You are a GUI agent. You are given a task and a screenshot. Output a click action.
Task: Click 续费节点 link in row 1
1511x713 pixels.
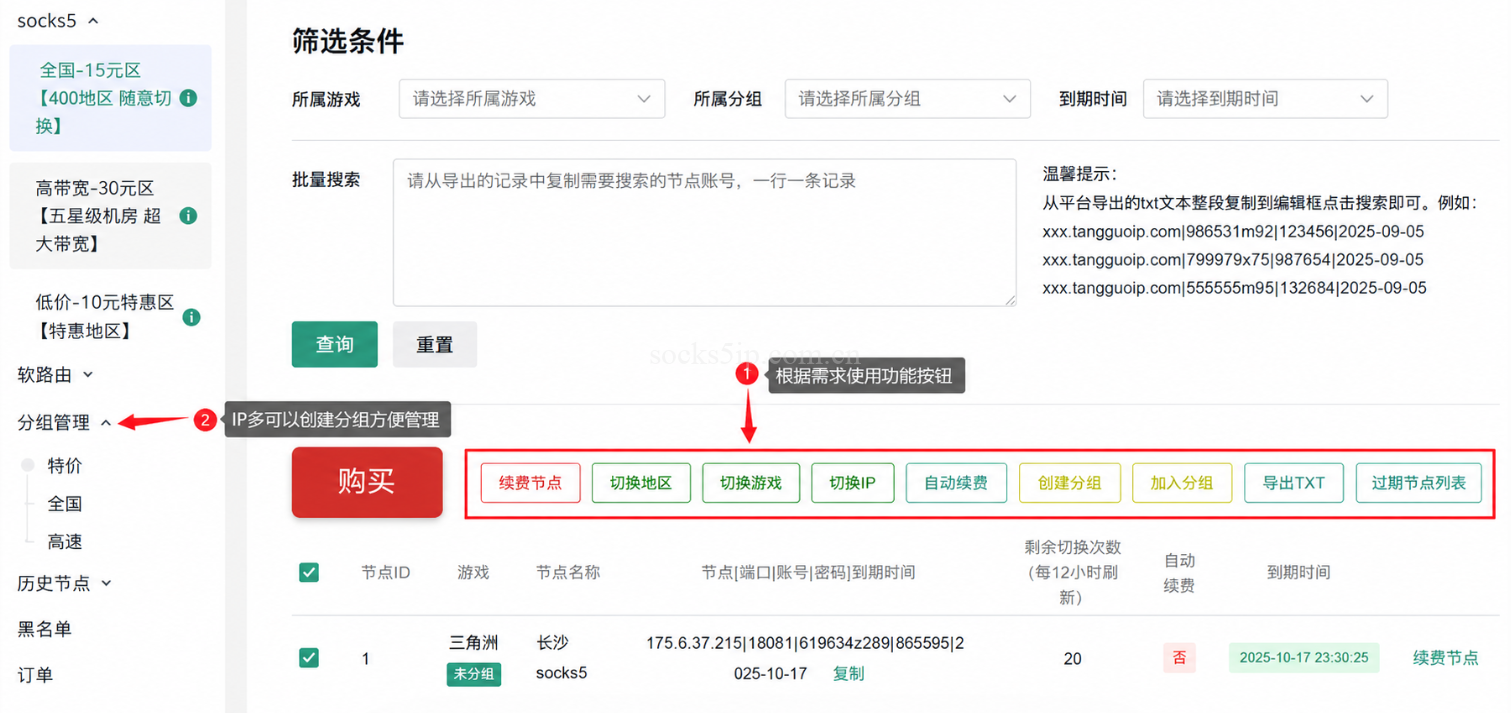click(x=1446, y=658)
